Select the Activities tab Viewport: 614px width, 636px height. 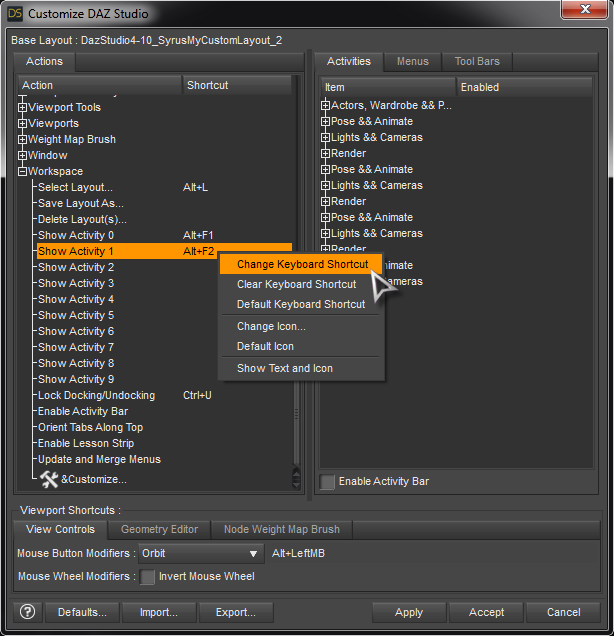349,61
